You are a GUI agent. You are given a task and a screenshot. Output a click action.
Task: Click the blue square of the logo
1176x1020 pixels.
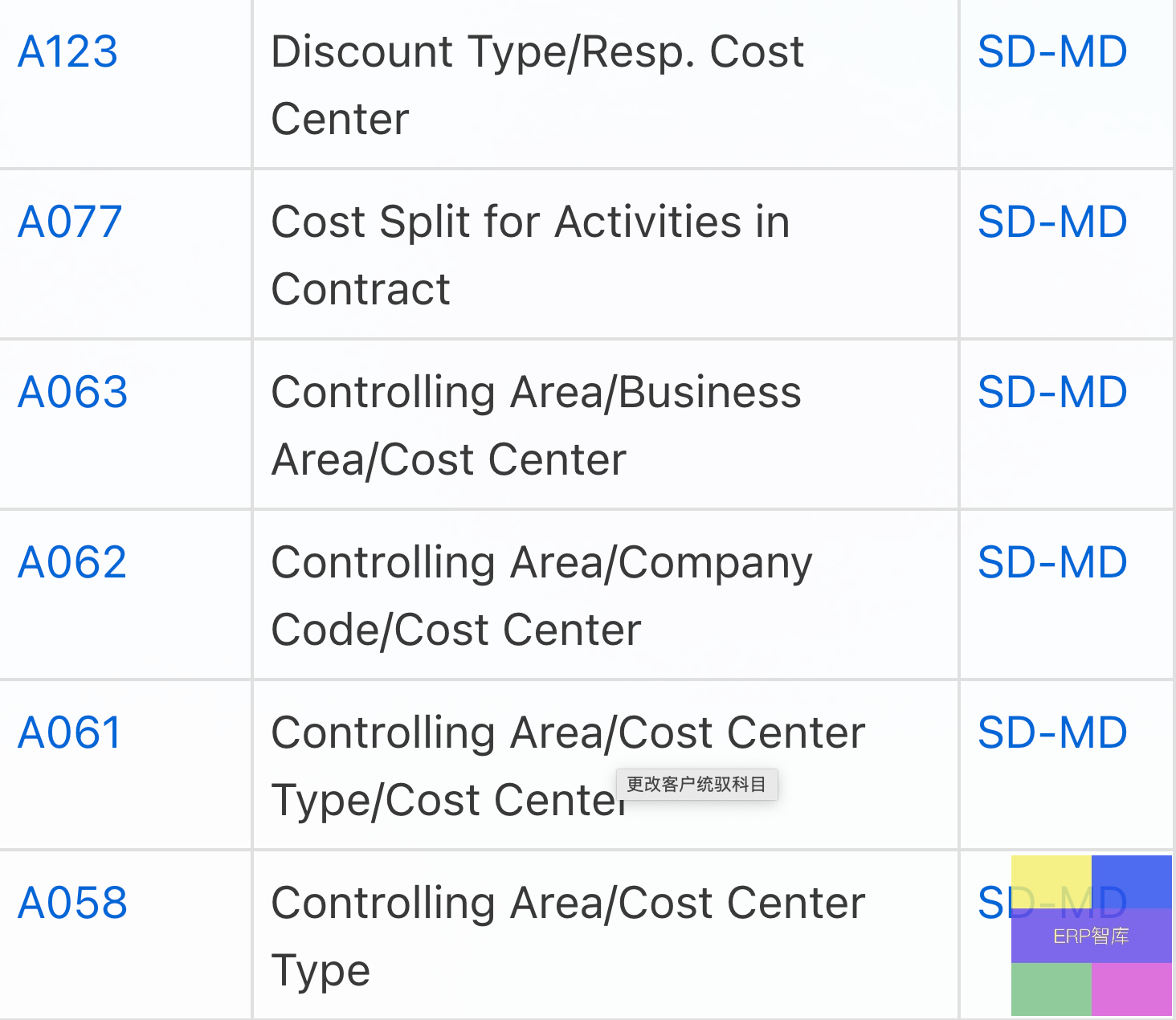pyautogui.click(x=1131, y=882)
